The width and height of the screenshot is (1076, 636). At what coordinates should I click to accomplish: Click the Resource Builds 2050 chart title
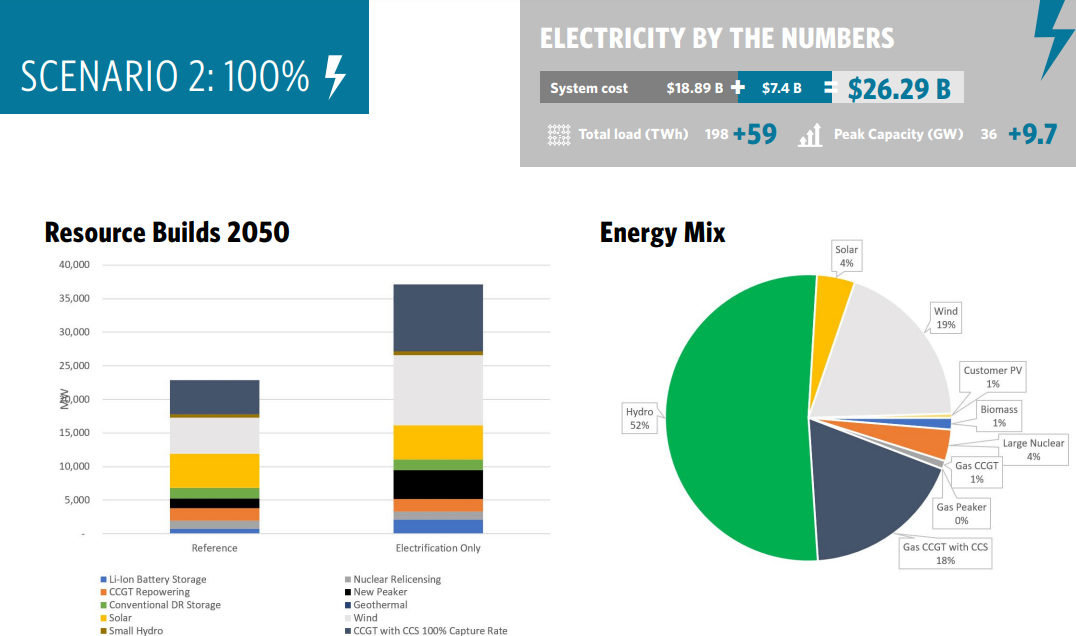(167, 233)
